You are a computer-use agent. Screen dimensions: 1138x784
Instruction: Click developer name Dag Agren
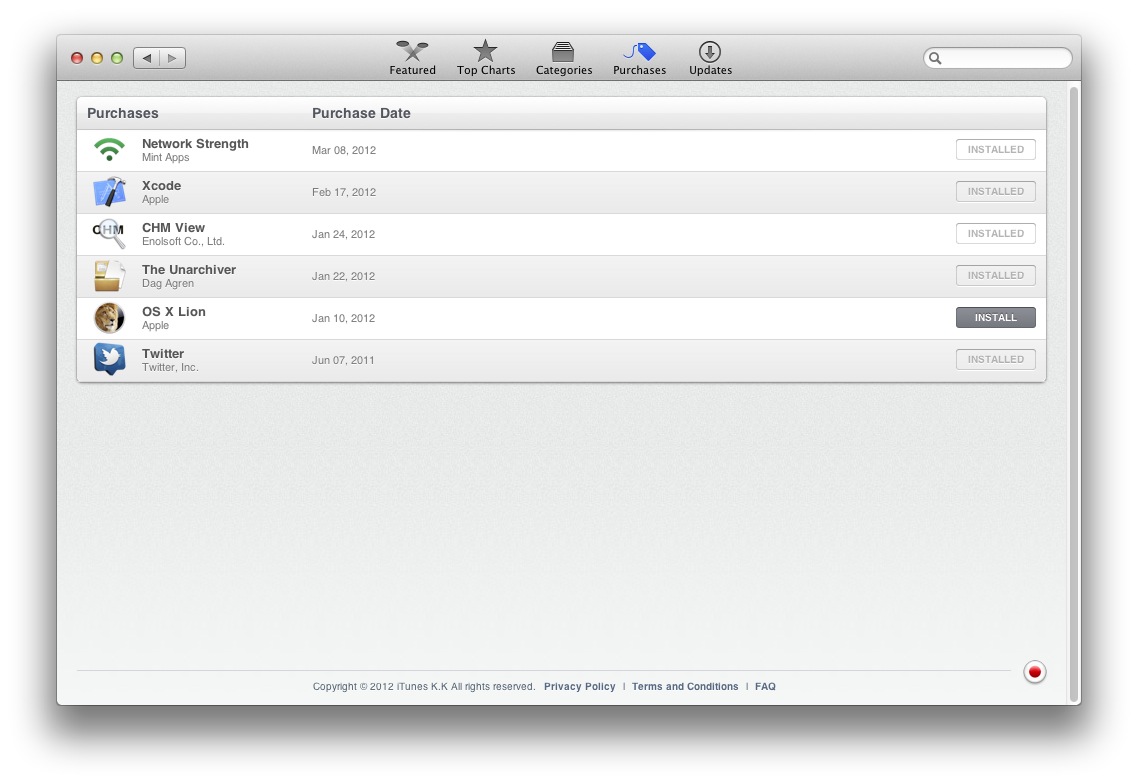click(168, 284)
